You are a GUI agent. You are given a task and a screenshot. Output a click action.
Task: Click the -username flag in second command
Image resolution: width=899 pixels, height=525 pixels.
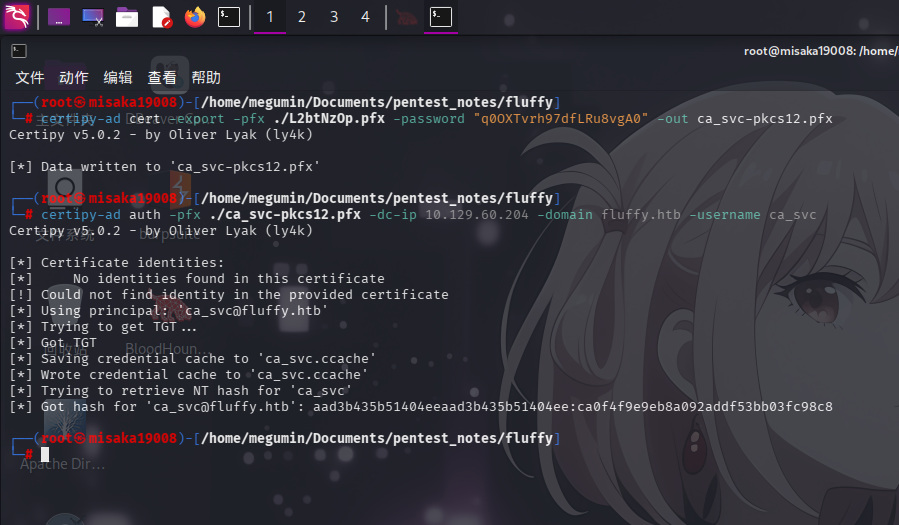pos(725,215)
